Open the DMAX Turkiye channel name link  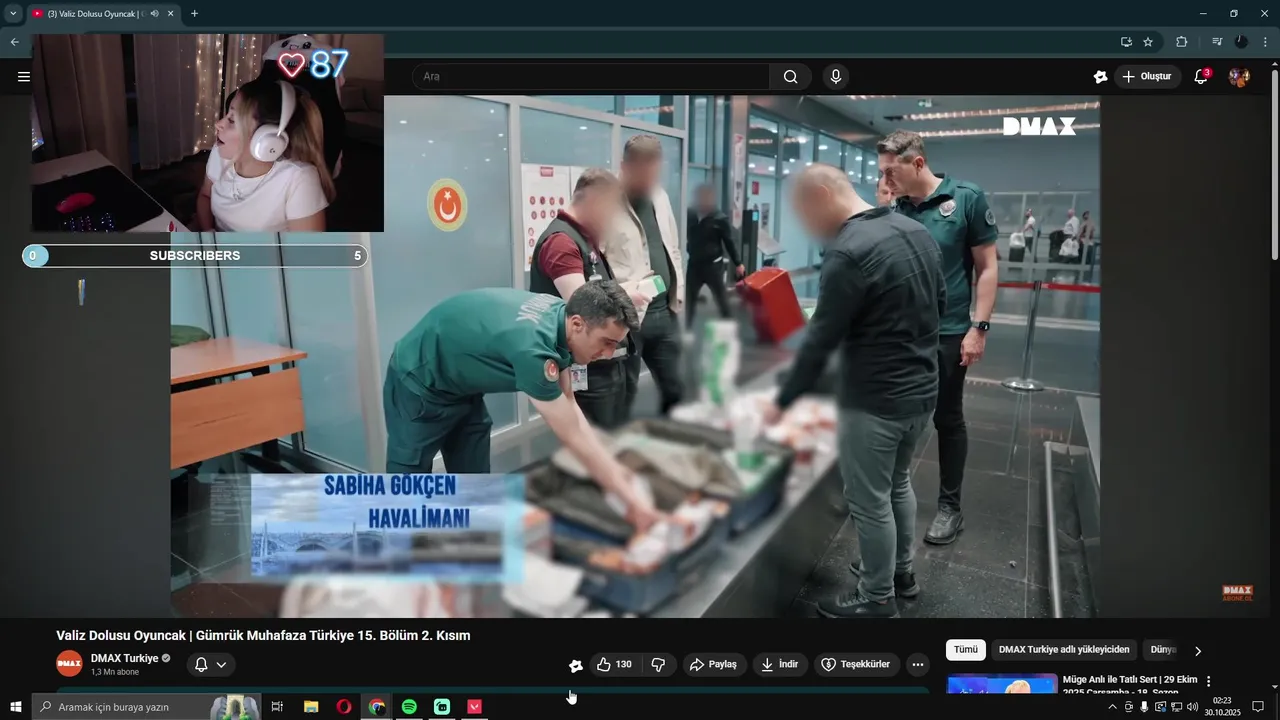[x=124, y=658]
